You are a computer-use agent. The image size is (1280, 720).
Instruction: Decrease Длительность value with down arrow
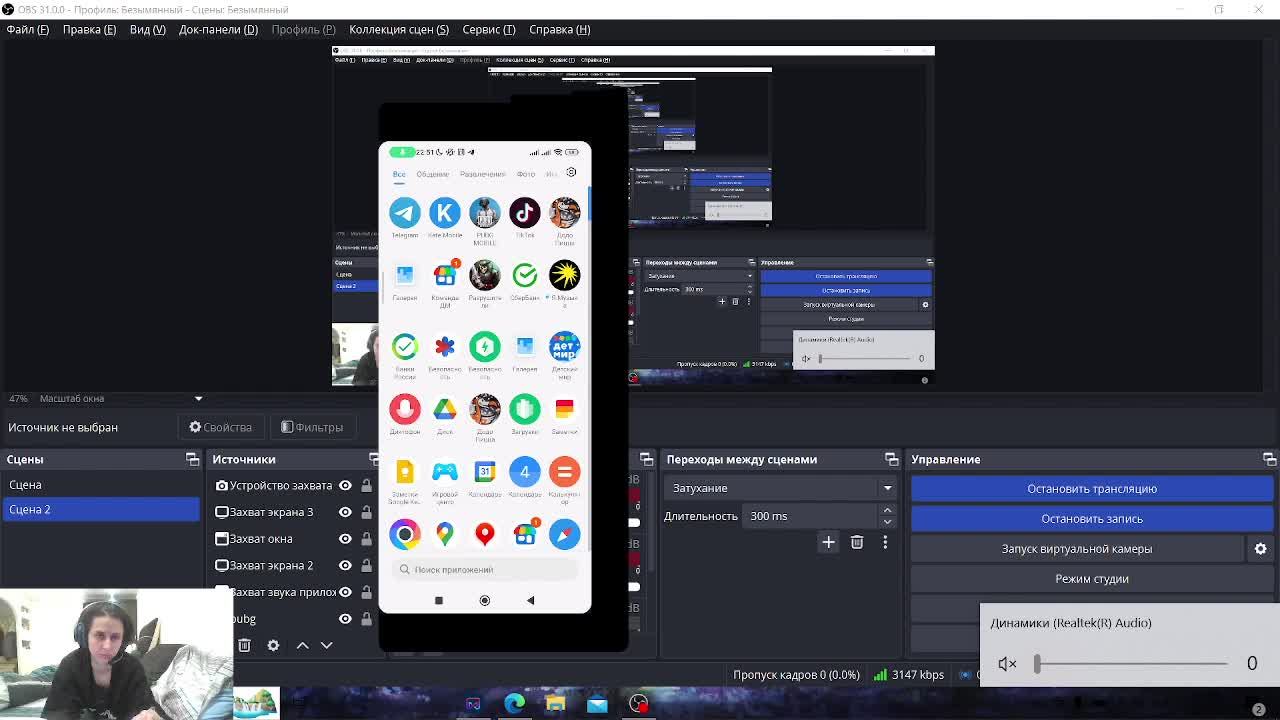coord(887,522)
